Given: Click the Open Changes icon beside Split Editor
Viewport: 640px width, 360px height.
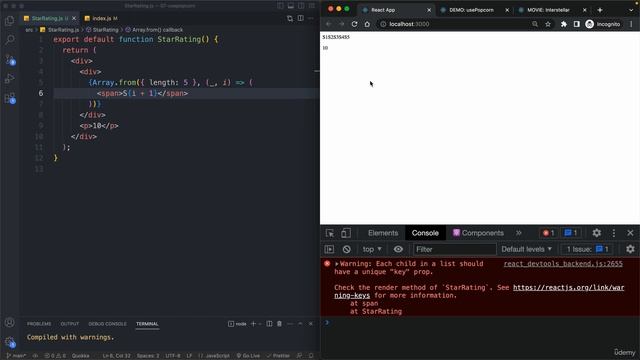Looking at the screenshot, I should click(x=290, y=18).
